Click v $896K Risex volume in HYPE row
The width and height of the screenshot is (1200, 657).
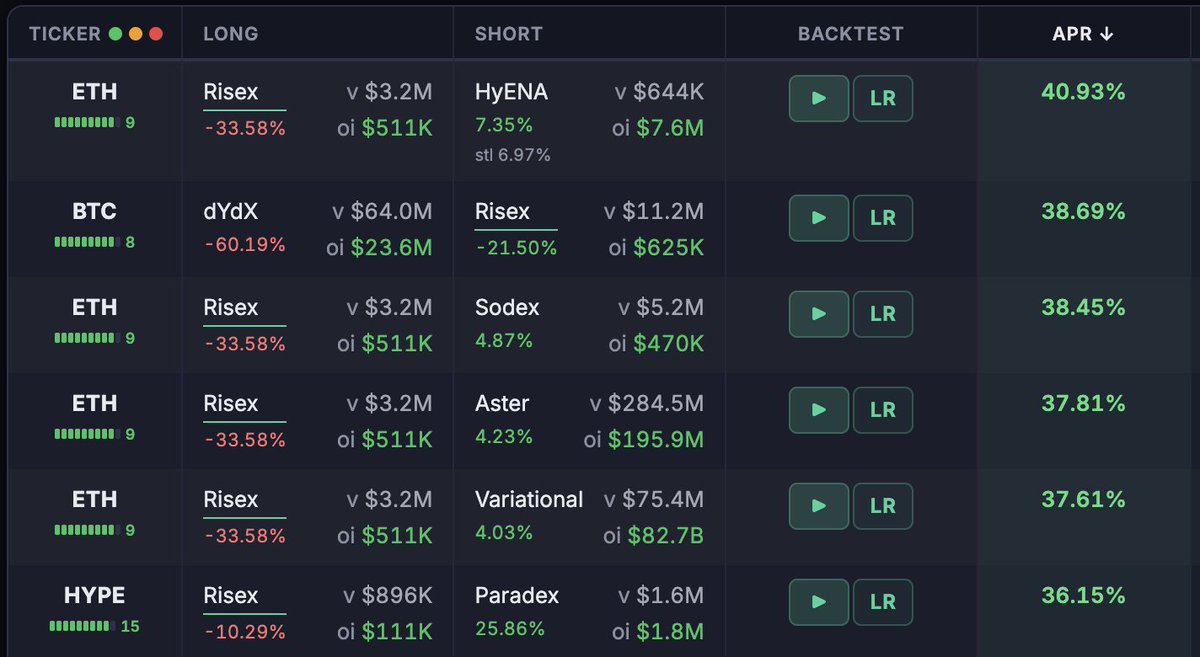click(x=388, y=596)
